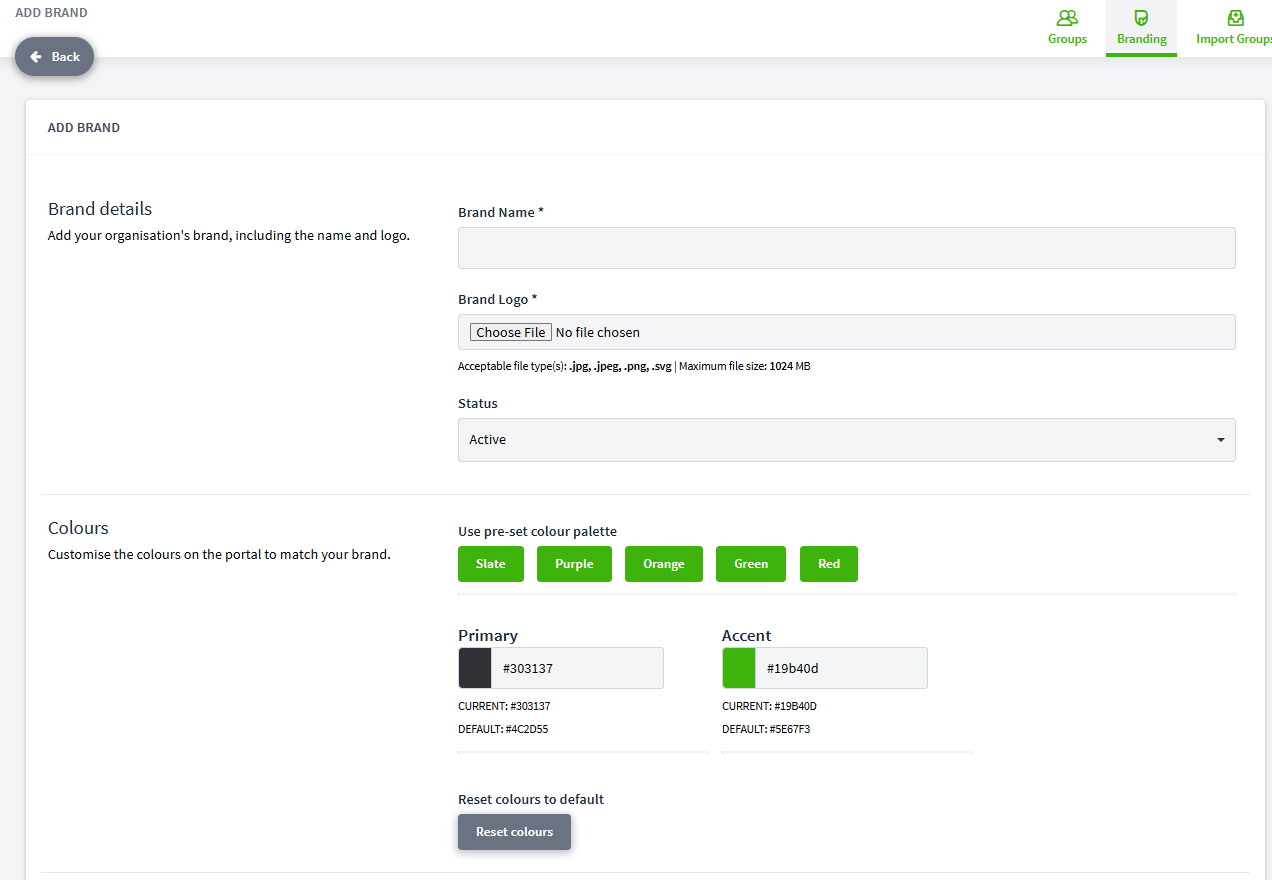Click the 'Brand Logo *' label

pos(498,299)
